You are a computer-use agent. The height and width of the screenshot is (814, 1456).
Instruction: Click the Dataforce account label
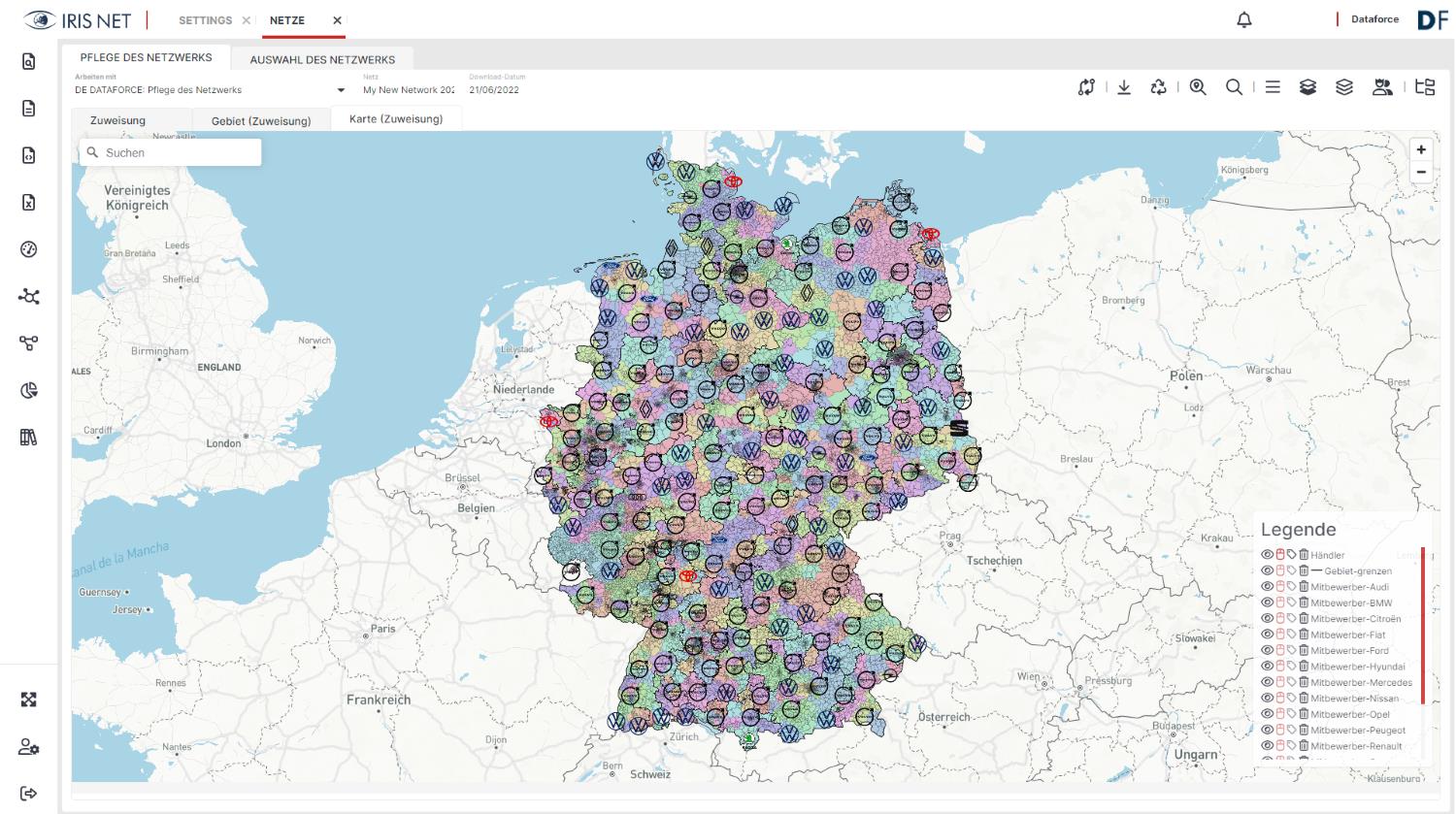click(x=1374, y=19)
